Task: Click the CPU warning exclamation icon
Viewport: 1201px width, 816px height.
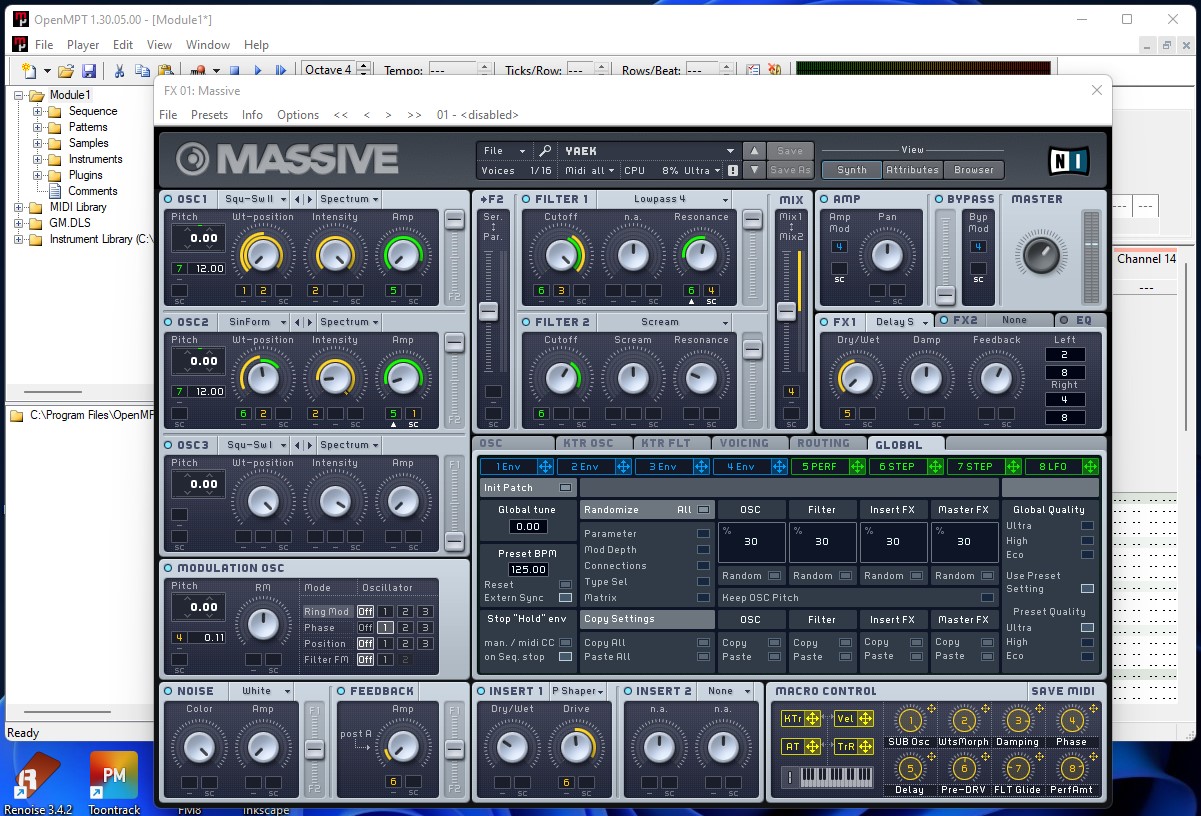Action: (733, 170)
